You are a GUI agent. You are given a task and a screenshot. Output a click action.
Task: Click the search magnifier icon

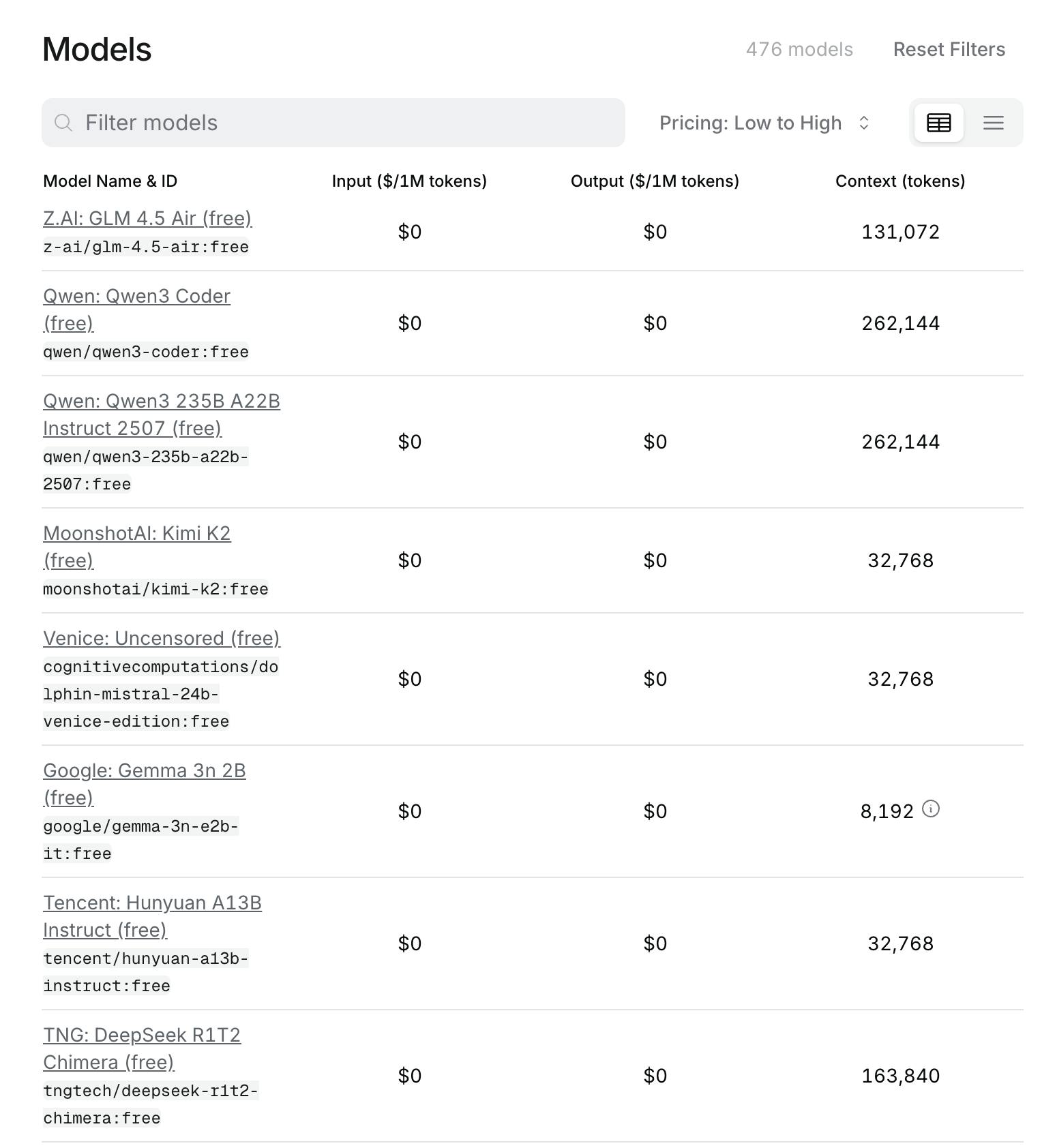(x=63, y=123)
